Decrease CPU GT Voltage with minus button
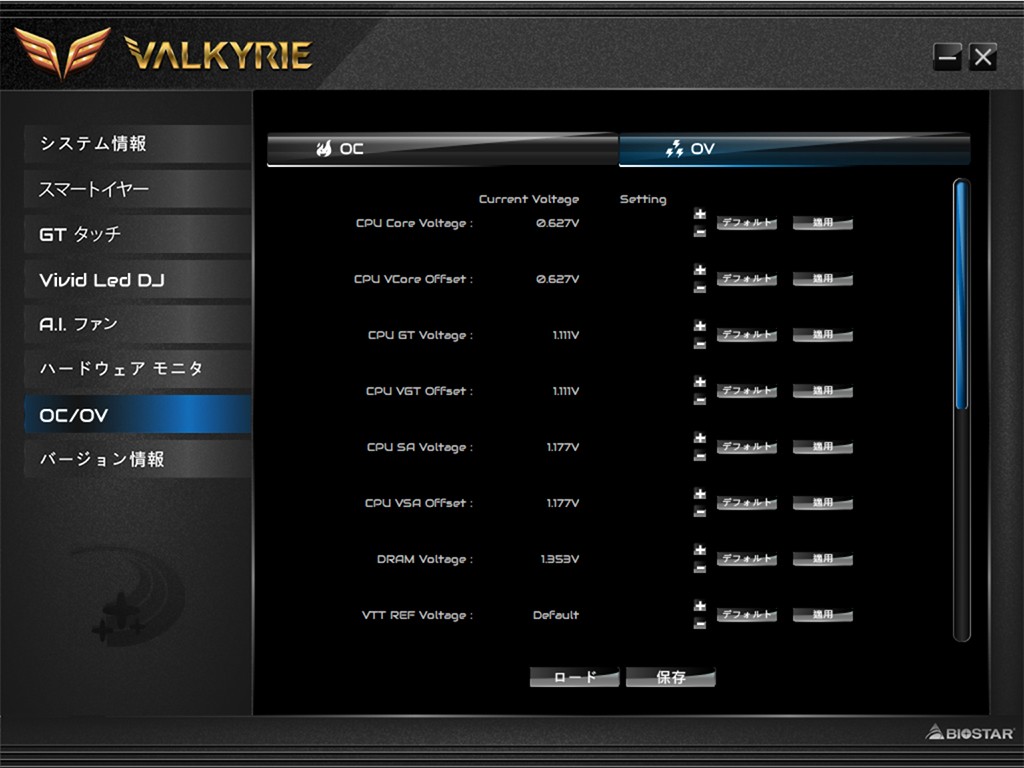The image size is (1024, 768). 699,344
